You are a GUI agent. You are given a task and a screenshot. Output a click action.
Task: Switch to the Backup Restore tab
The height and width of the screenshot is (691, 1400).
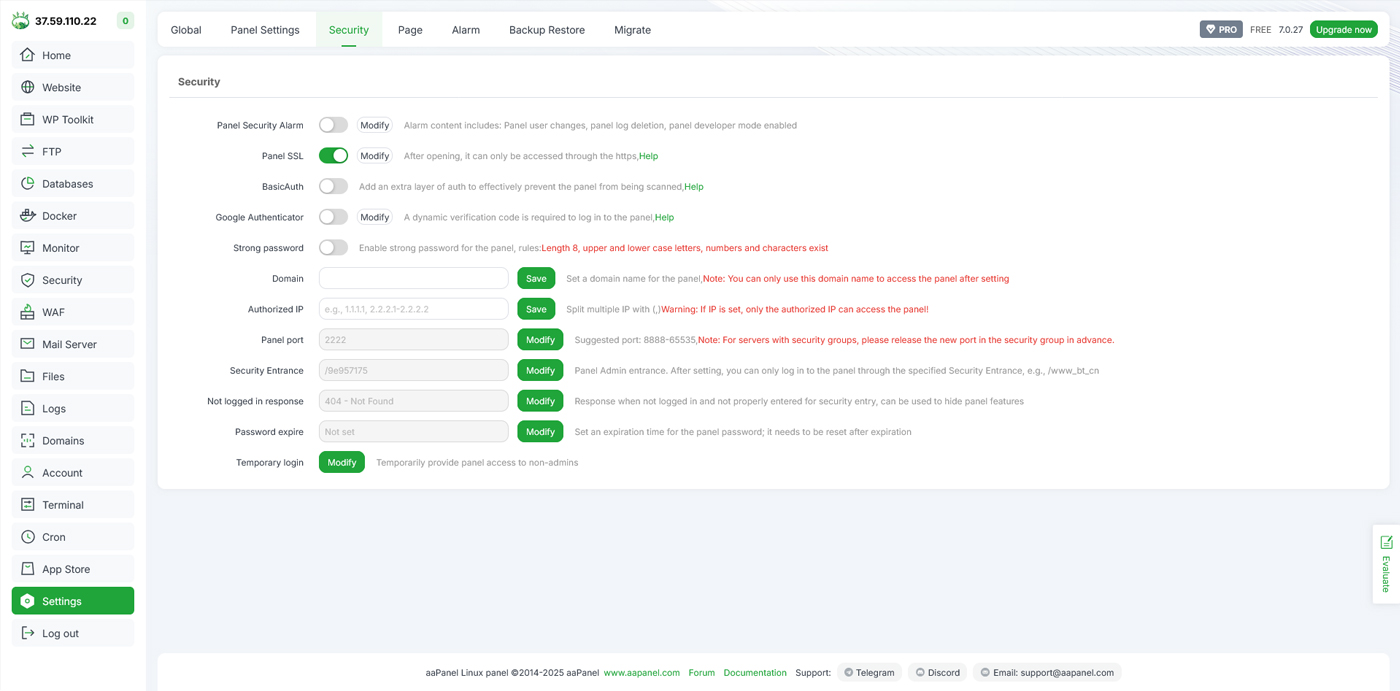[x=547, y=29]
